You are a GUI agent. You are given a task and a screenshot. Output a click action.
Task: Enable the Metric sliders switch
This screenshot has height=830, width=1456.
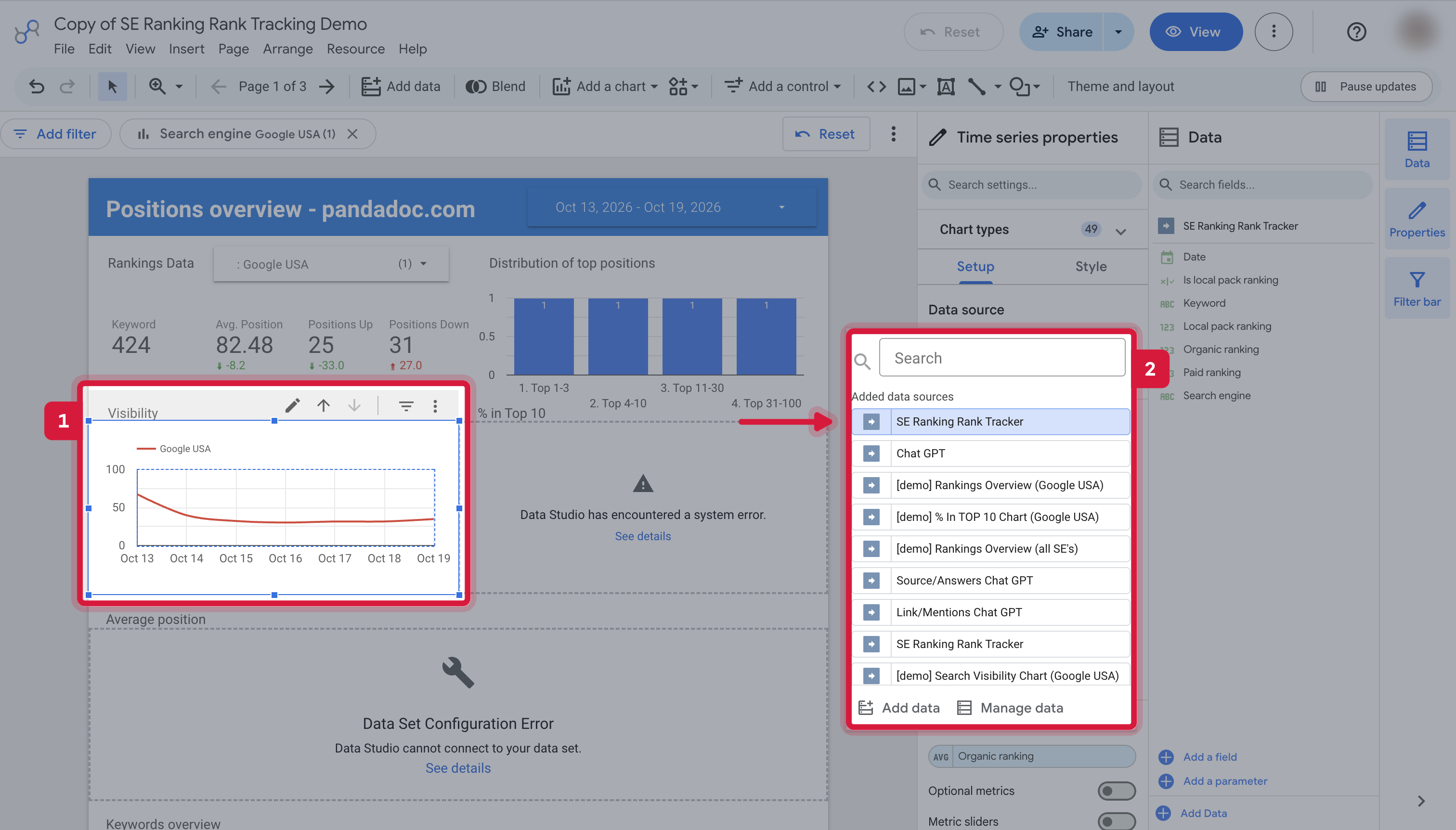(1116, 821)
